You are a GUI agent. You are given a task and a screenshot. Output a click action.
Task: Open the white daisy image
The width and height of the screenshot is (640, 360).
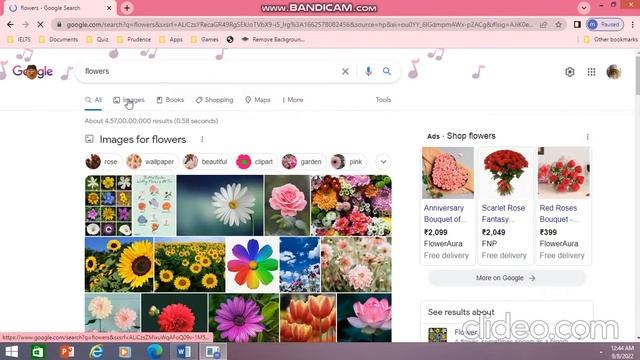[220, 205]
